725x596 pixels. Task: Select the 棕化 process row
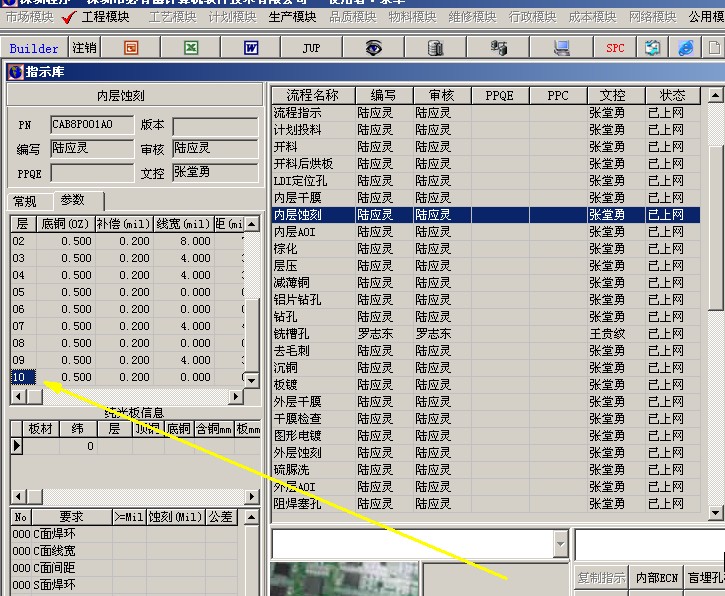[x=486, y=249]
